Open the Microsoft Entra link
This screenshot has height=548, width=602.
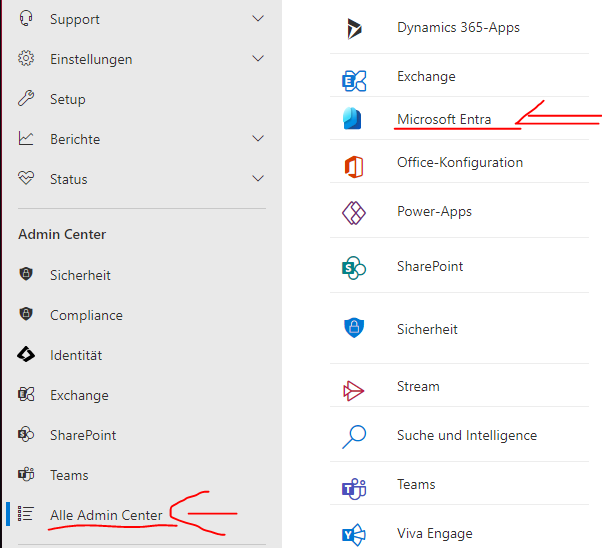[x=443, y=120]
